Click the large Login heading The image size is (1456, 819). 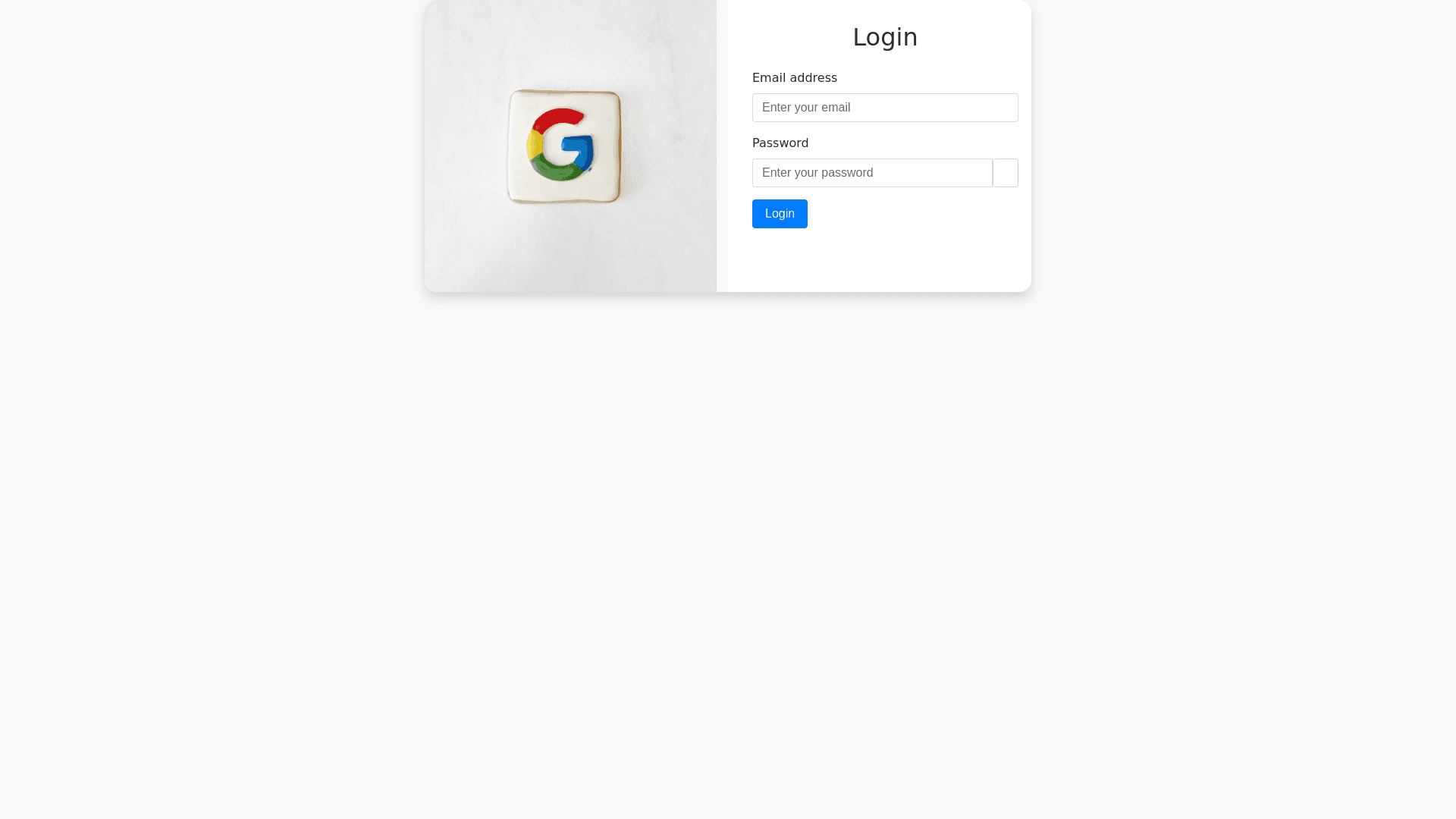(x=885, y=37)
